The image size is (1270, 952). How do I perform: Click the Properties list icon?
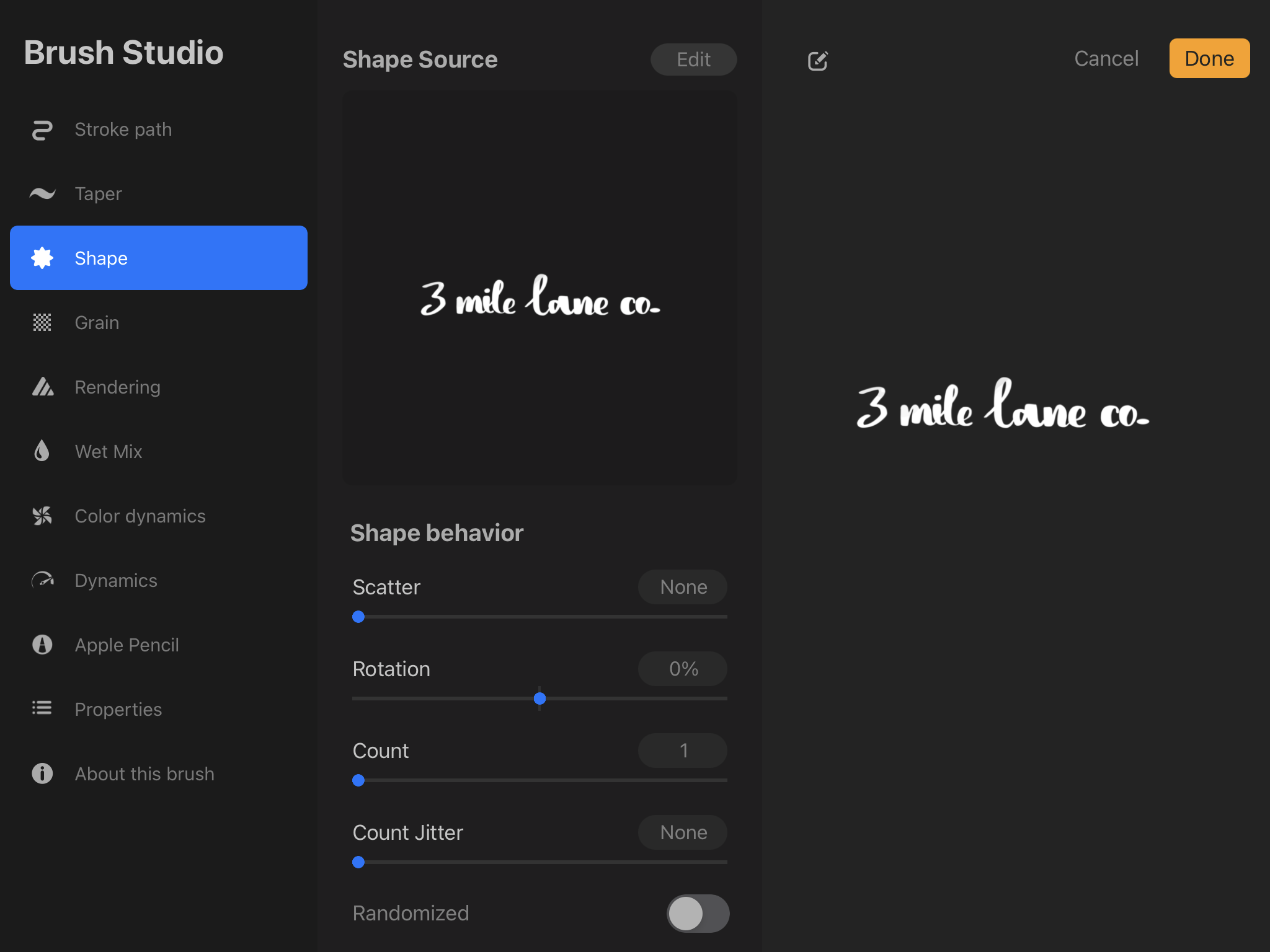tap(42, 708)
